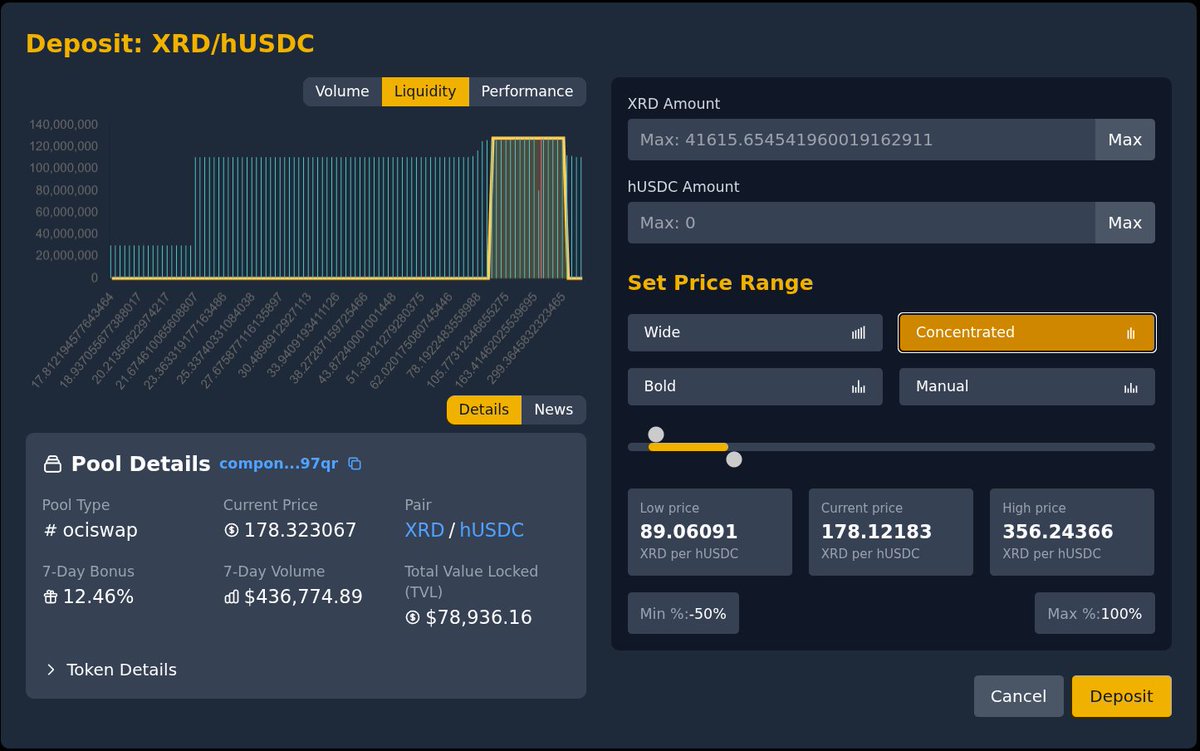Click the bars icon in Manual button
1200x751 pixels.
(x=1131, y=387)
